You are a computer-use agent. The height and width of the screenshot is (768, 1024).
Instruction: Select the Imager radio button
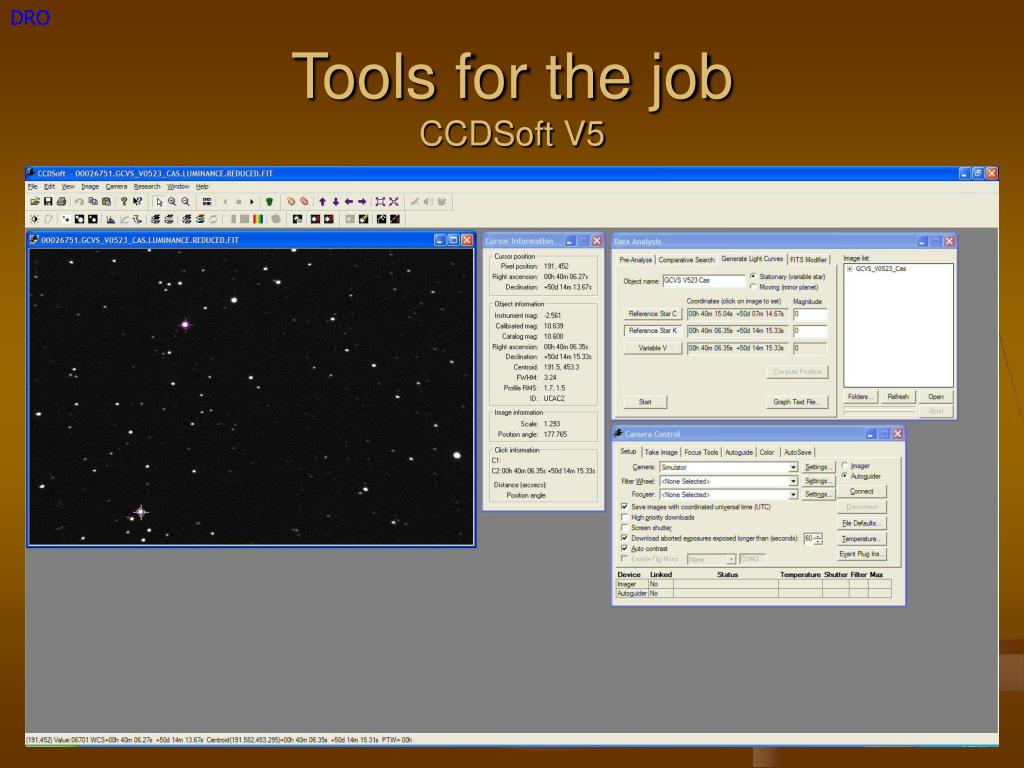point(844,466)
